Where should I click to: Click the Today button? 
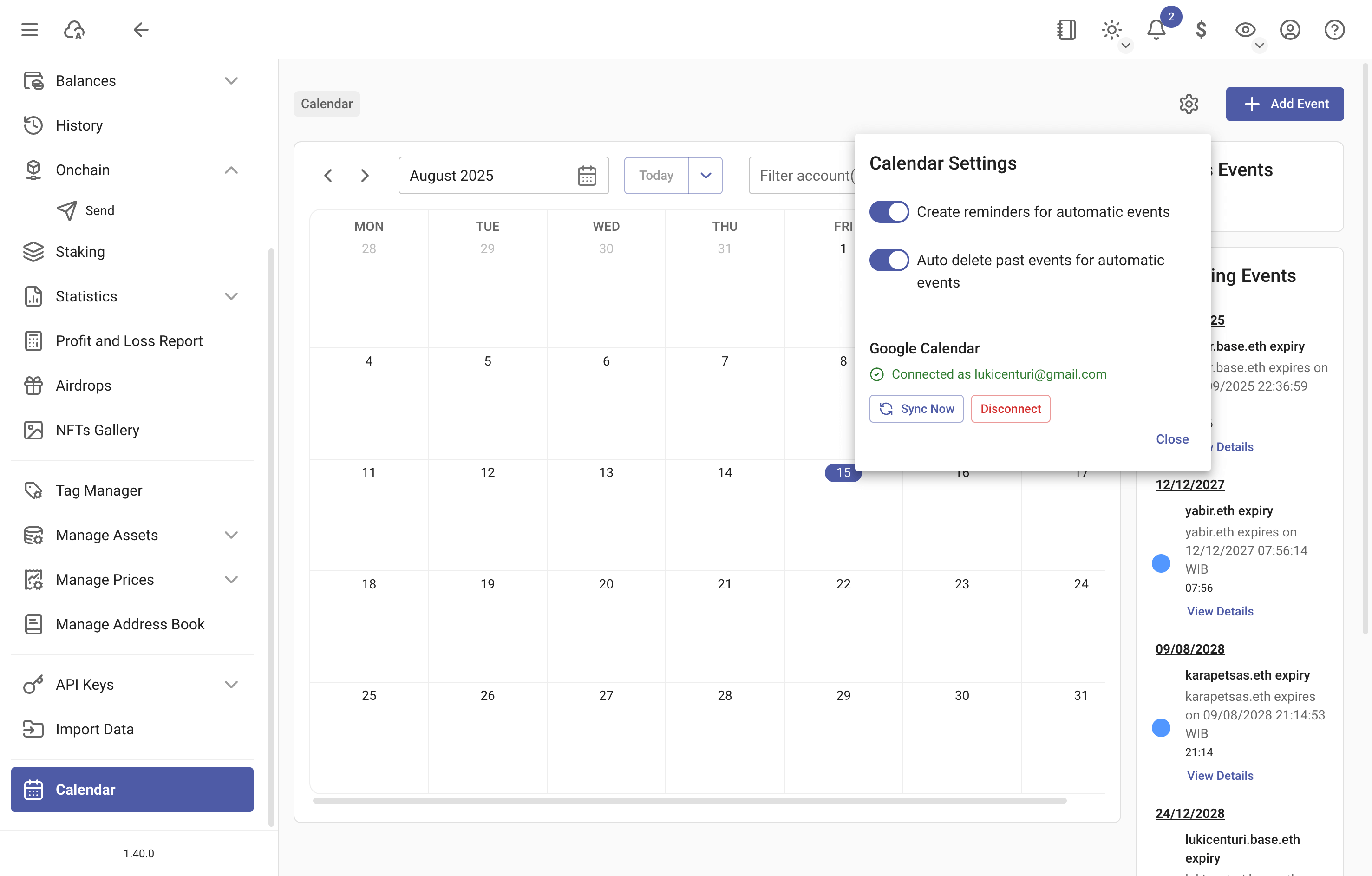pyautogui.click(x=656, y=176)
